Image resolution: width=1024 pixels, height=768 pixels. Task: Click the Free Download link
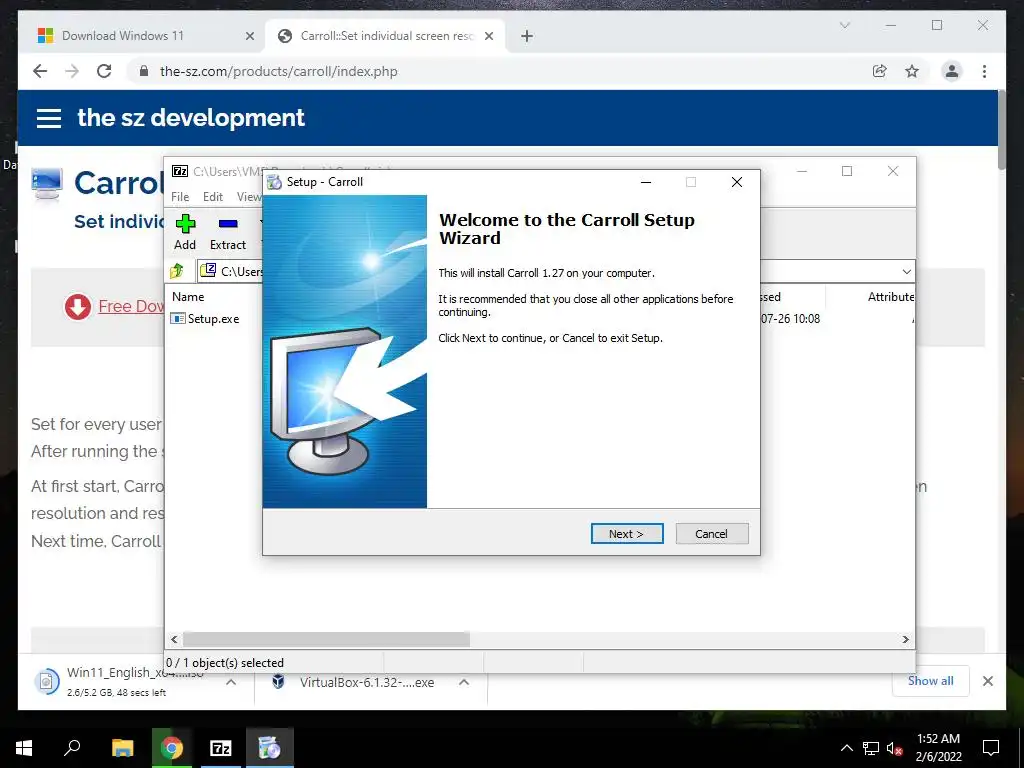pos(131,306)
